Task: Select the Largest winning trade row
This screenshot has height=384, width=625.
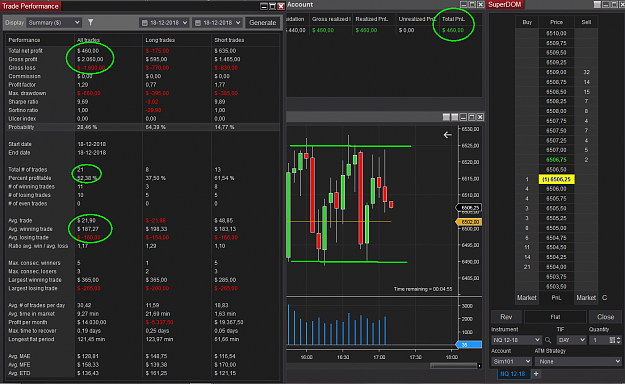Action: [142, 280]
